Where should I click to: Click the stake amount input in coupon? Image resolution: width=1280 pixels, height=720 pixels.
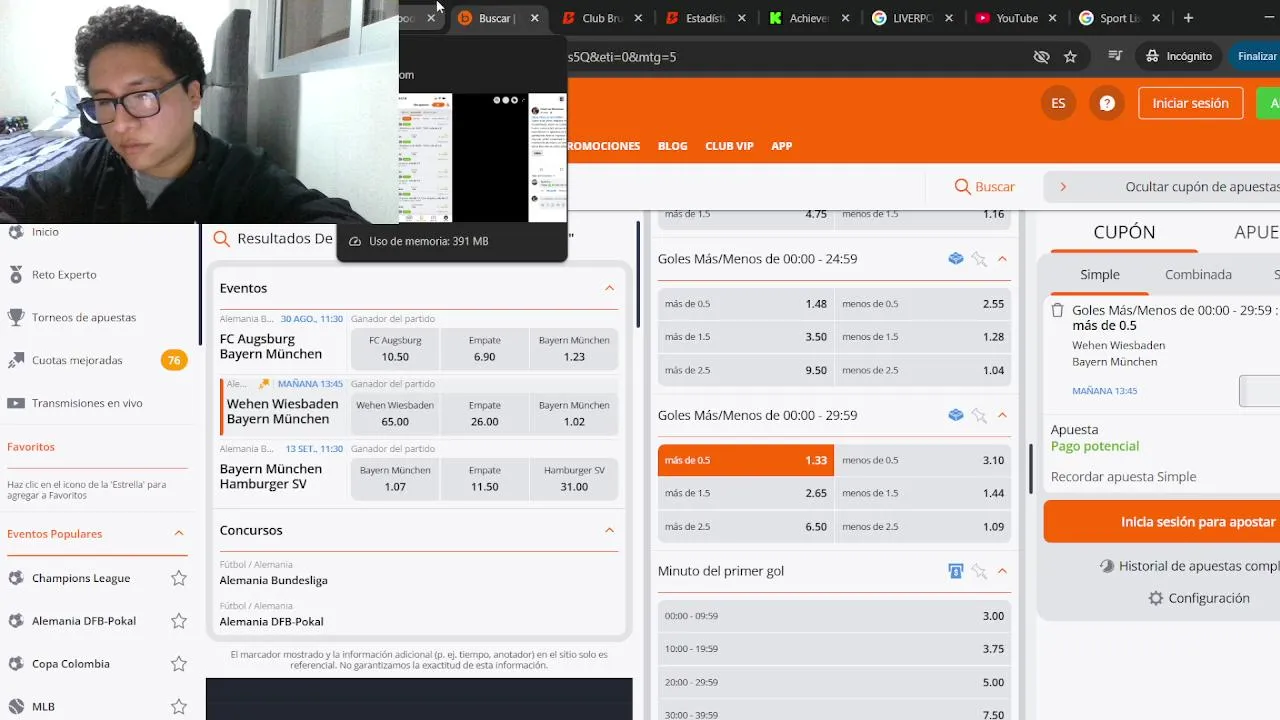tap(1260, 391)
